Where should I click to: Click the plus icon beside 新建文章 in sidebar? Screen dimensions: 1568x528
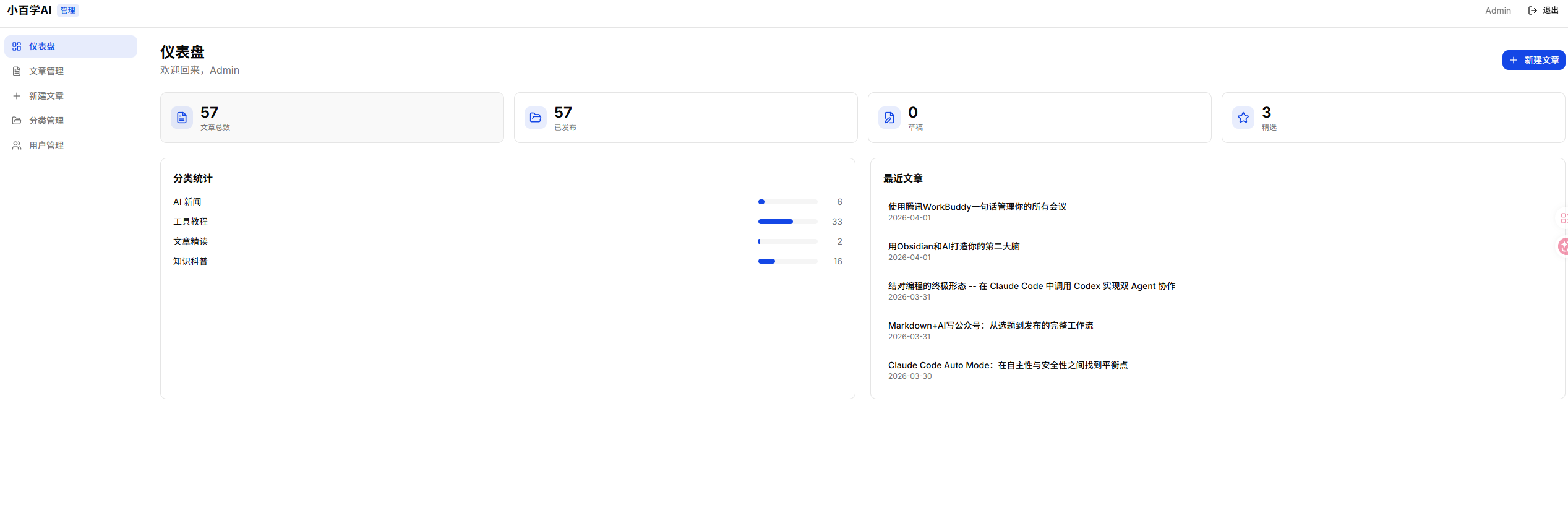17,96
